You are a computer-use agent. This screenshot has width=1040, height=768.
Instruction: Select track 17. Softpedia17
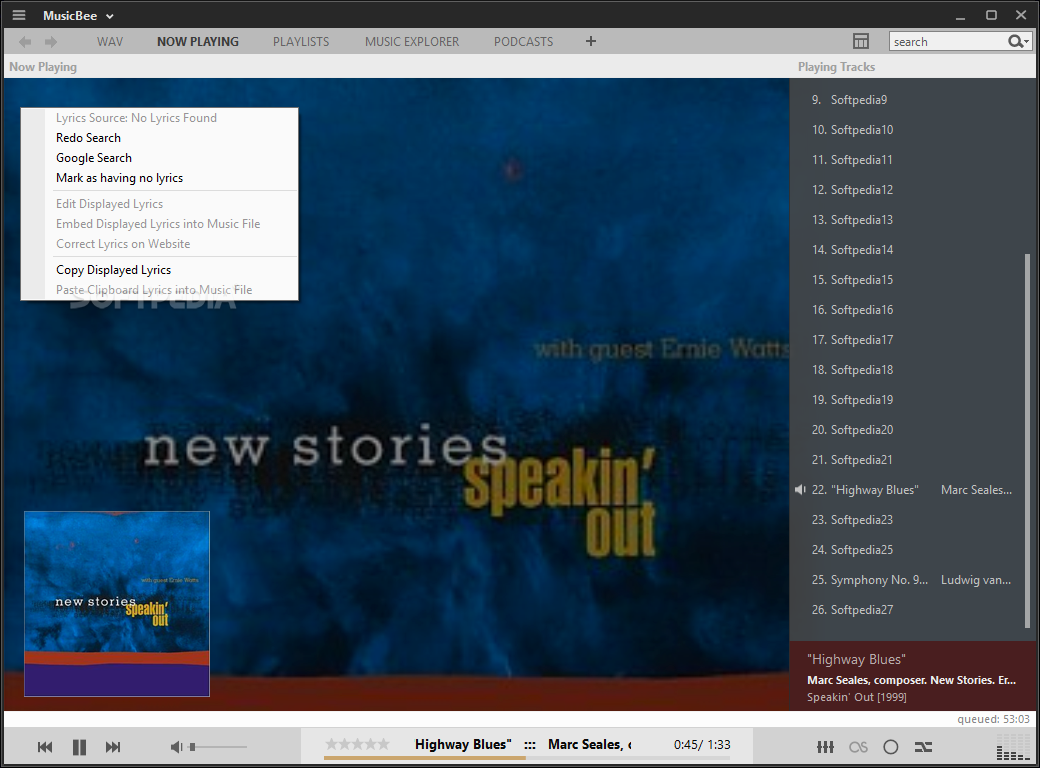click(907, 340)
